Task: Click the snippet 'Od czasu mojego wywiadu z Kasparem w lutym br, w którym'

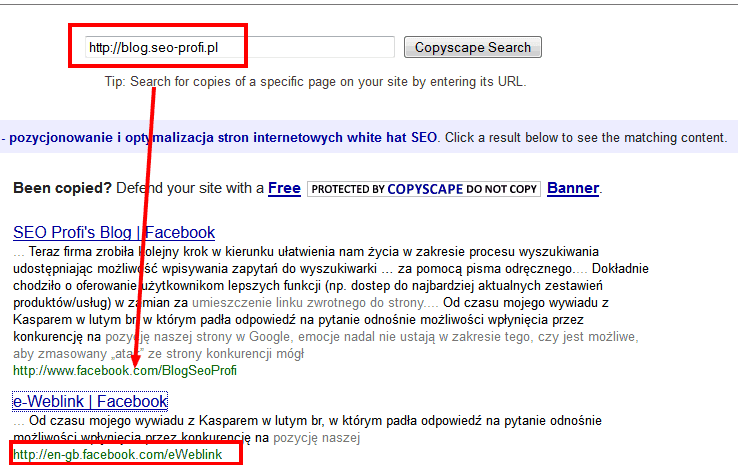Action: [x=307, y=429]
